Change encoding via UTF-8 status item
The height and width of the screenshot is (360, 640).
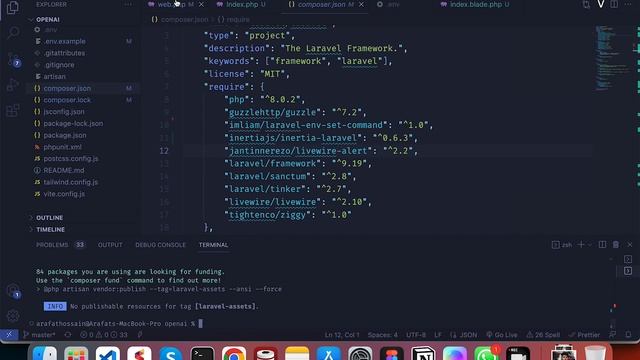pyautogui.click(x=416, y=335)
